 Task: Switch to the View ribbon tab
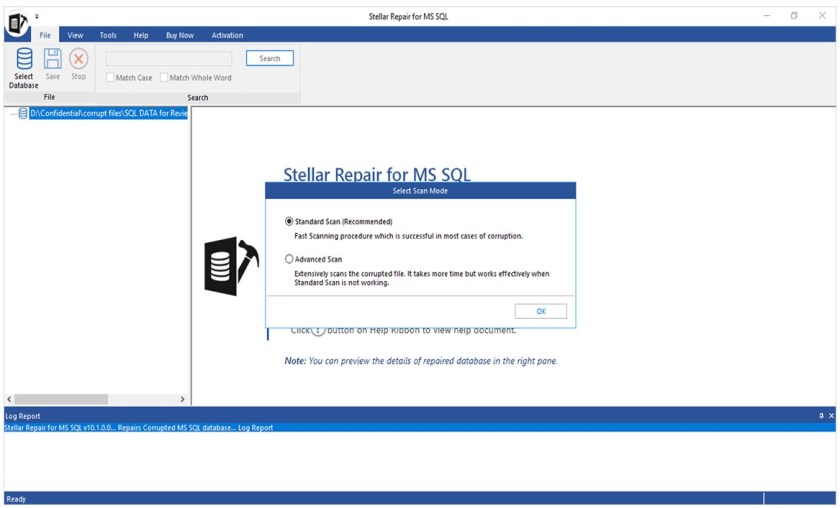coord(75,35)
